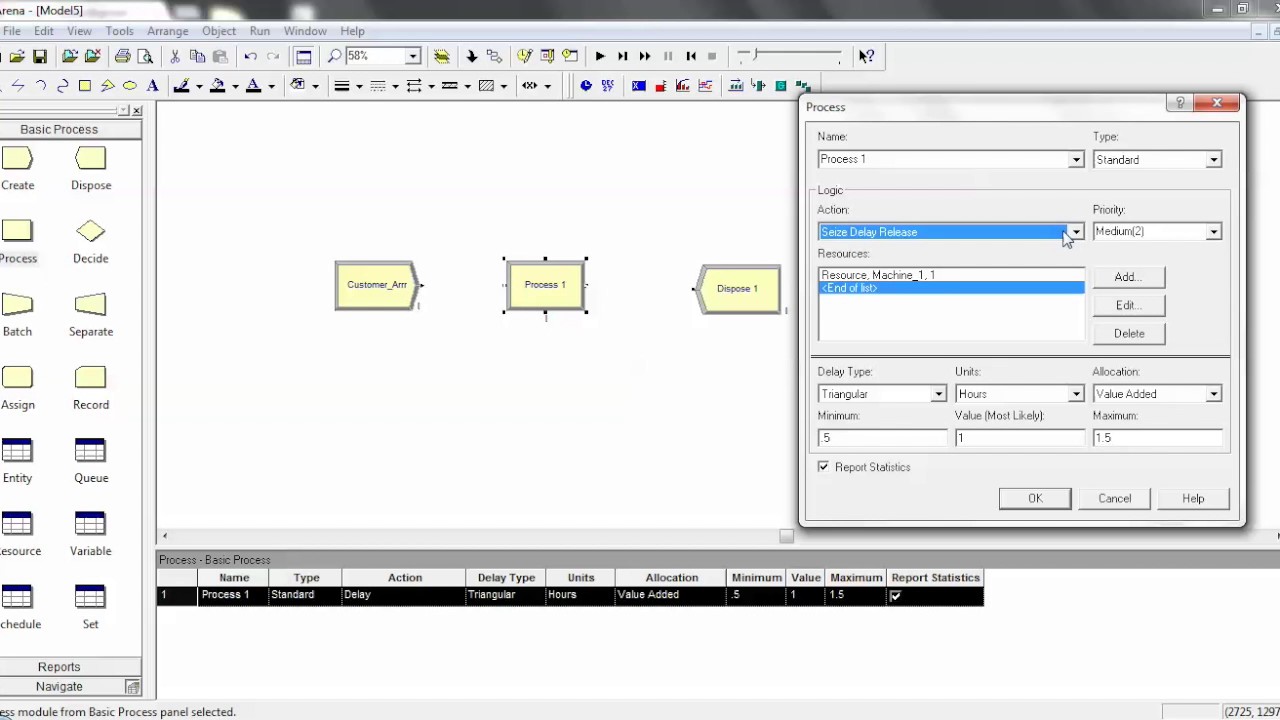Click the Start Over simulation button
Viewport: 1280px width, 720px height.
pyautogui.click(x=690, y=57)
